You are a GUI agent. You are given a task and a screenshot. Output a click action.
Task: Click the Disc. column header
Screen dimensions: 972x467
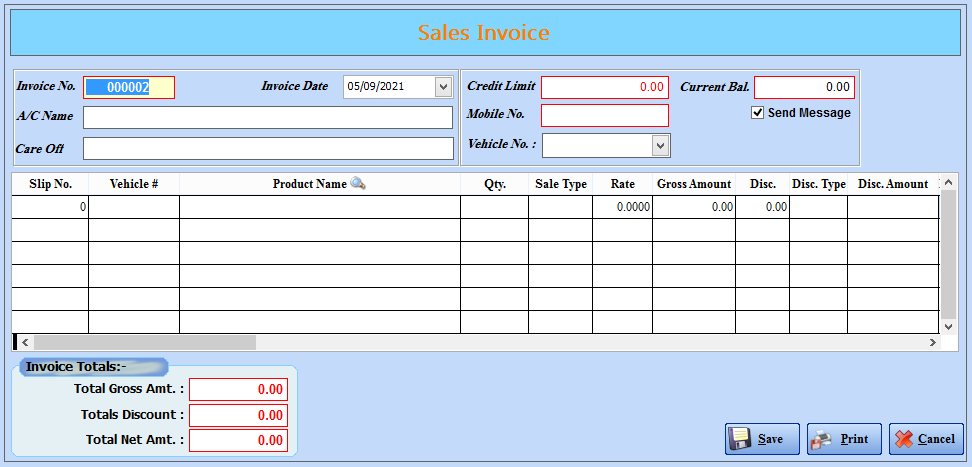[762, 184]
